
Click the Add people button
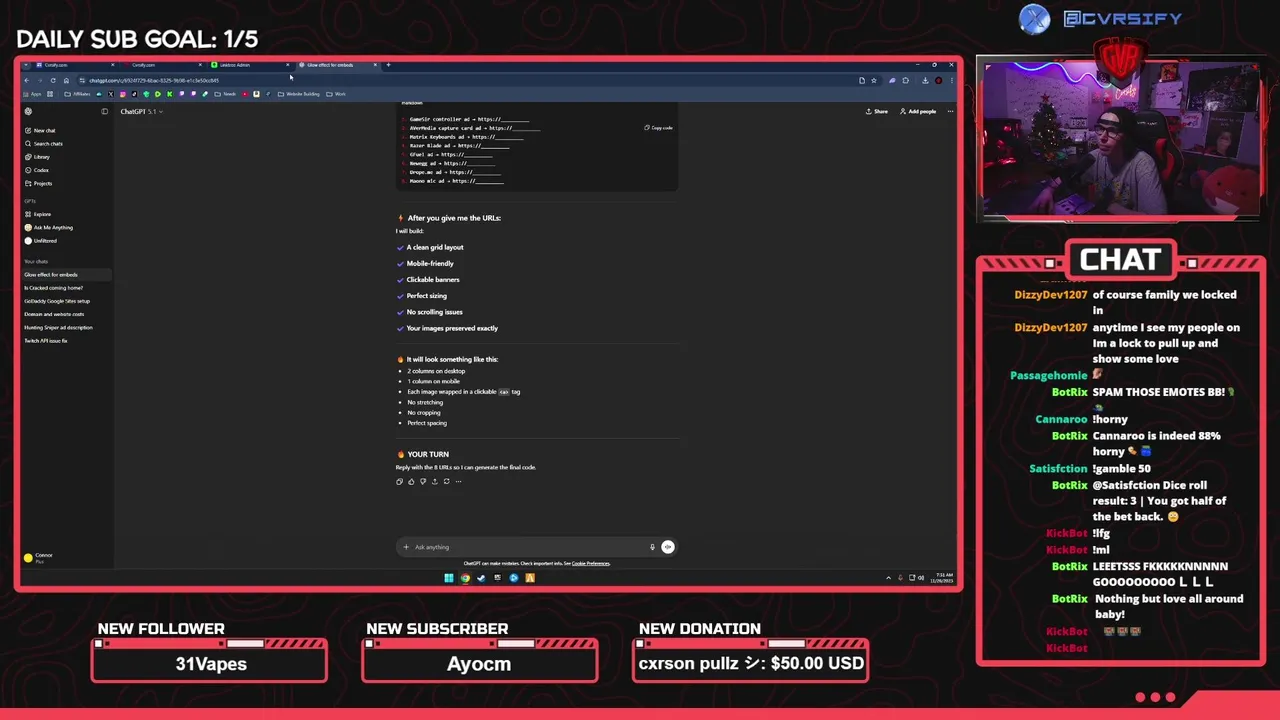coord(918,111)
